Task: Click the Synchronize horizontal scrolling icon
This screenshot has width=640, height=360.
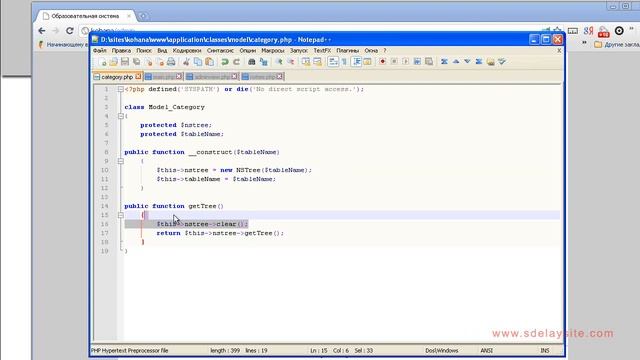Action: click(x=317, y=62)
